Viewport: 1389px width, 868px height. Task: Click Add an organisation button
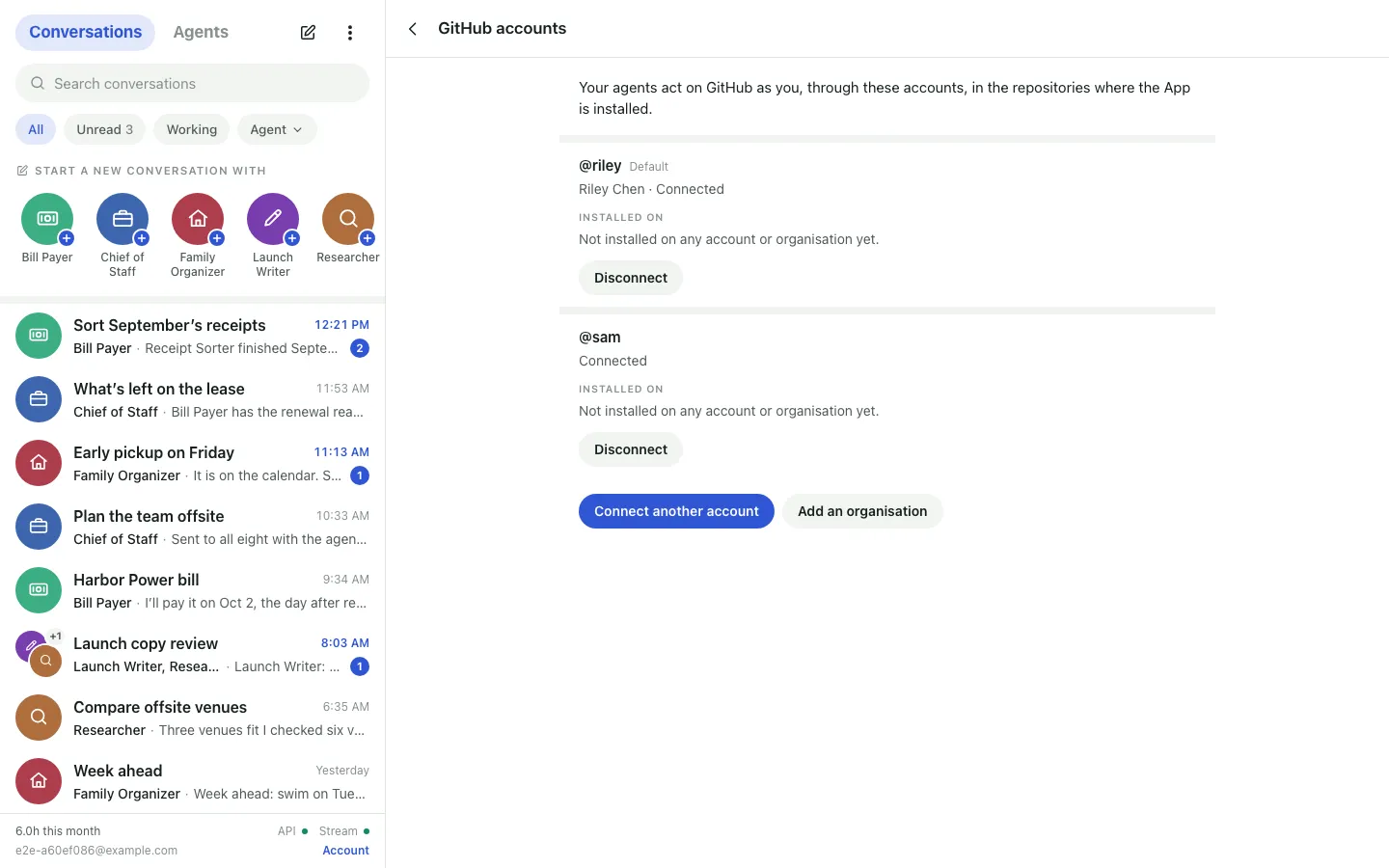[x=862, y=511]
